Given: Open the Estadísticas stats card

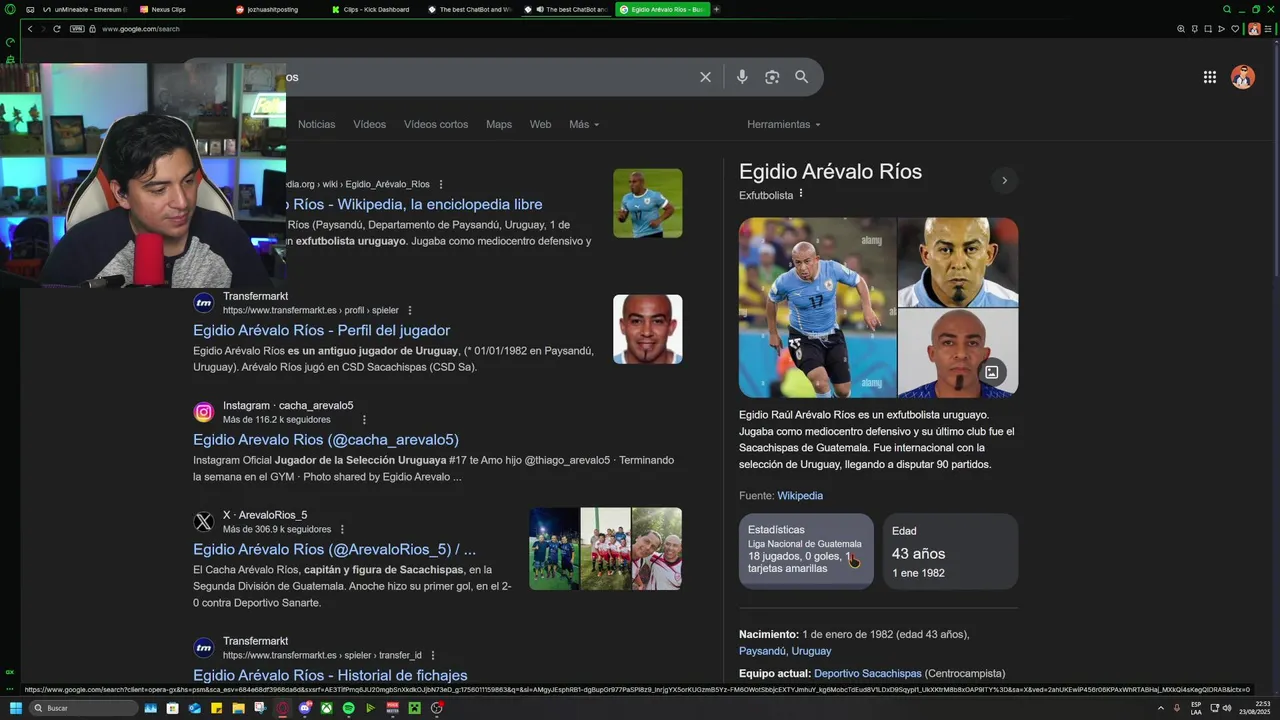Looking at the screenshot, I should [806, 551].
